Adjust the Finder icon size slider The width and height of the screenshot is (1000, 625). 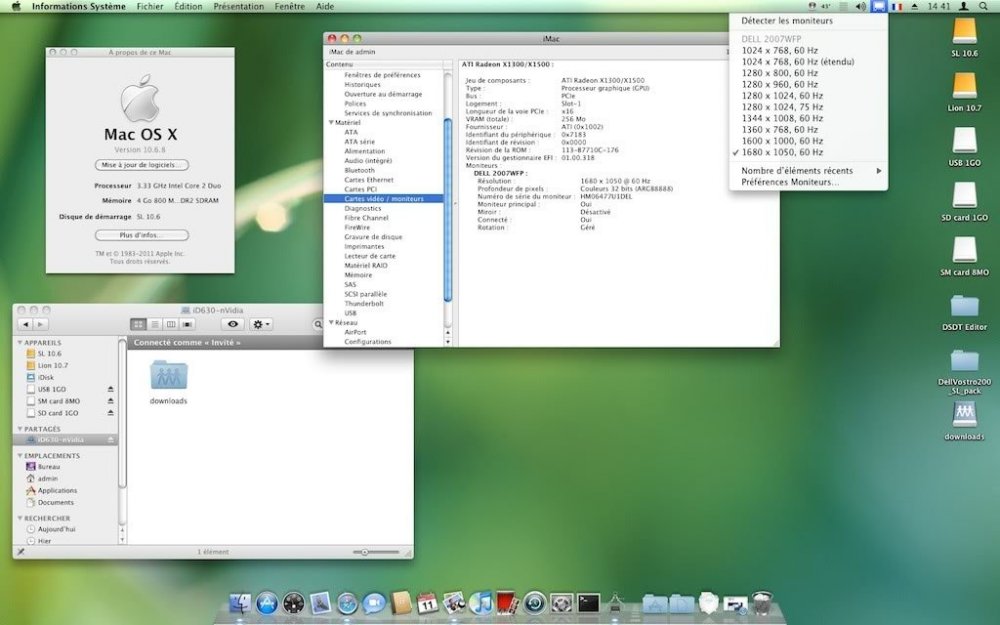tap(366, 552)
